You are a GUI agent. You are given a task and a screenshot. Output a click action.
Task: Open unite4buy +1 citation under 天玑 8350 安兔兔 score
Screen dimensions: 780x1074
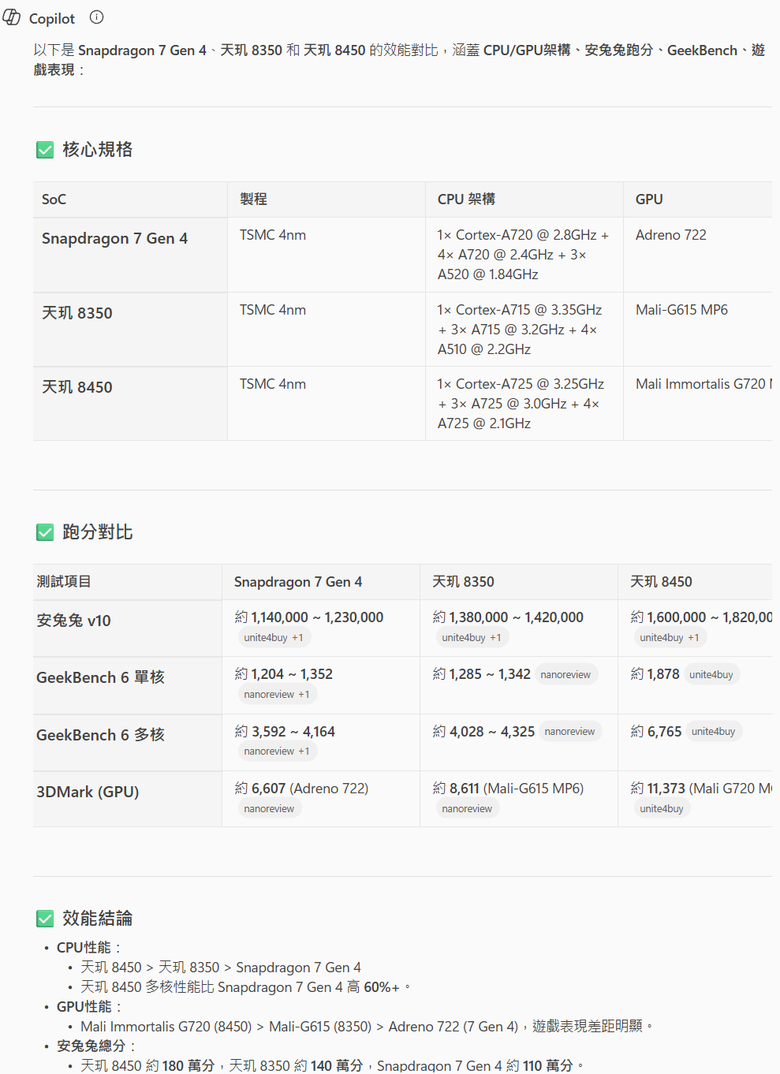click(471, 638)
